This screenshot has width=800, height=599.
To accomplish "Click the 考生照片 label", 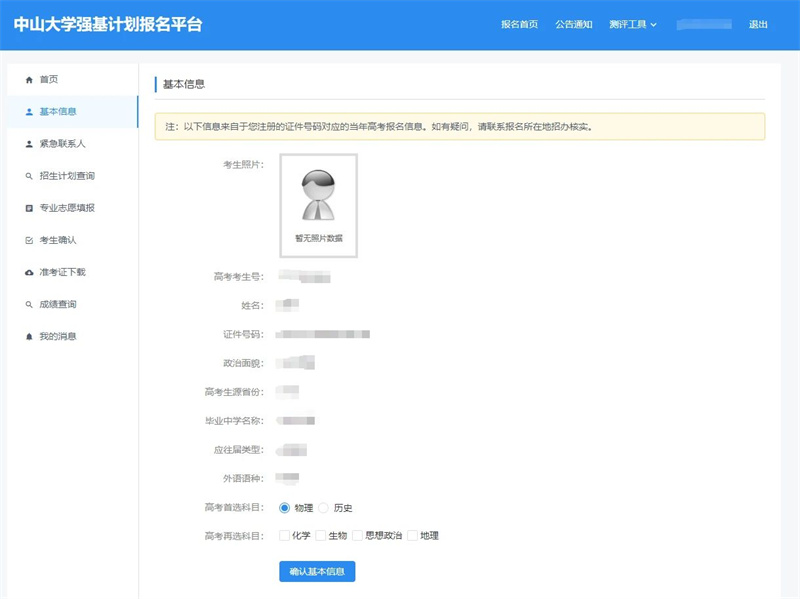I will pos(243,165).
